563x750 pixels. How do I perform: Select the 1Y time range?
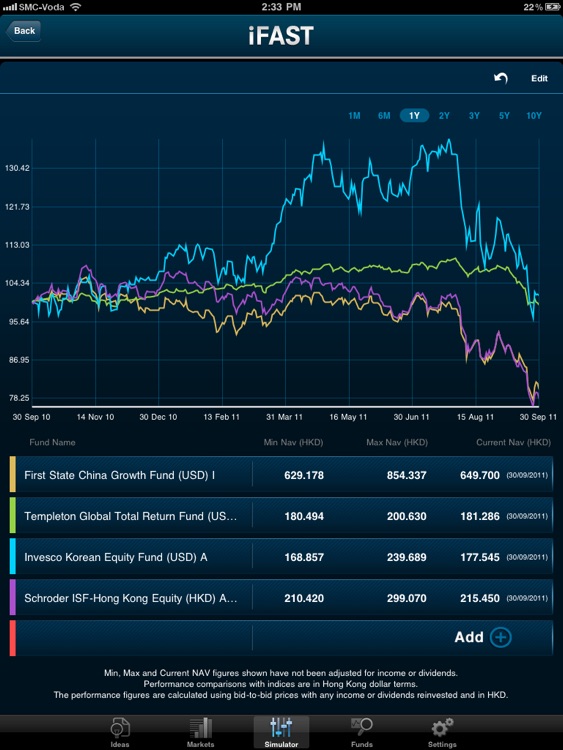[x=414, y=116]
